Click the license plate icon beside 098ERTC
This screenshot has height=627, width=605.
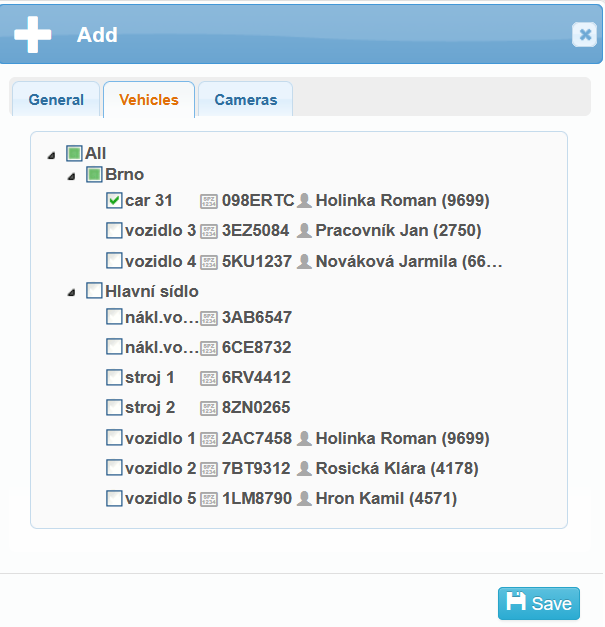209,201
